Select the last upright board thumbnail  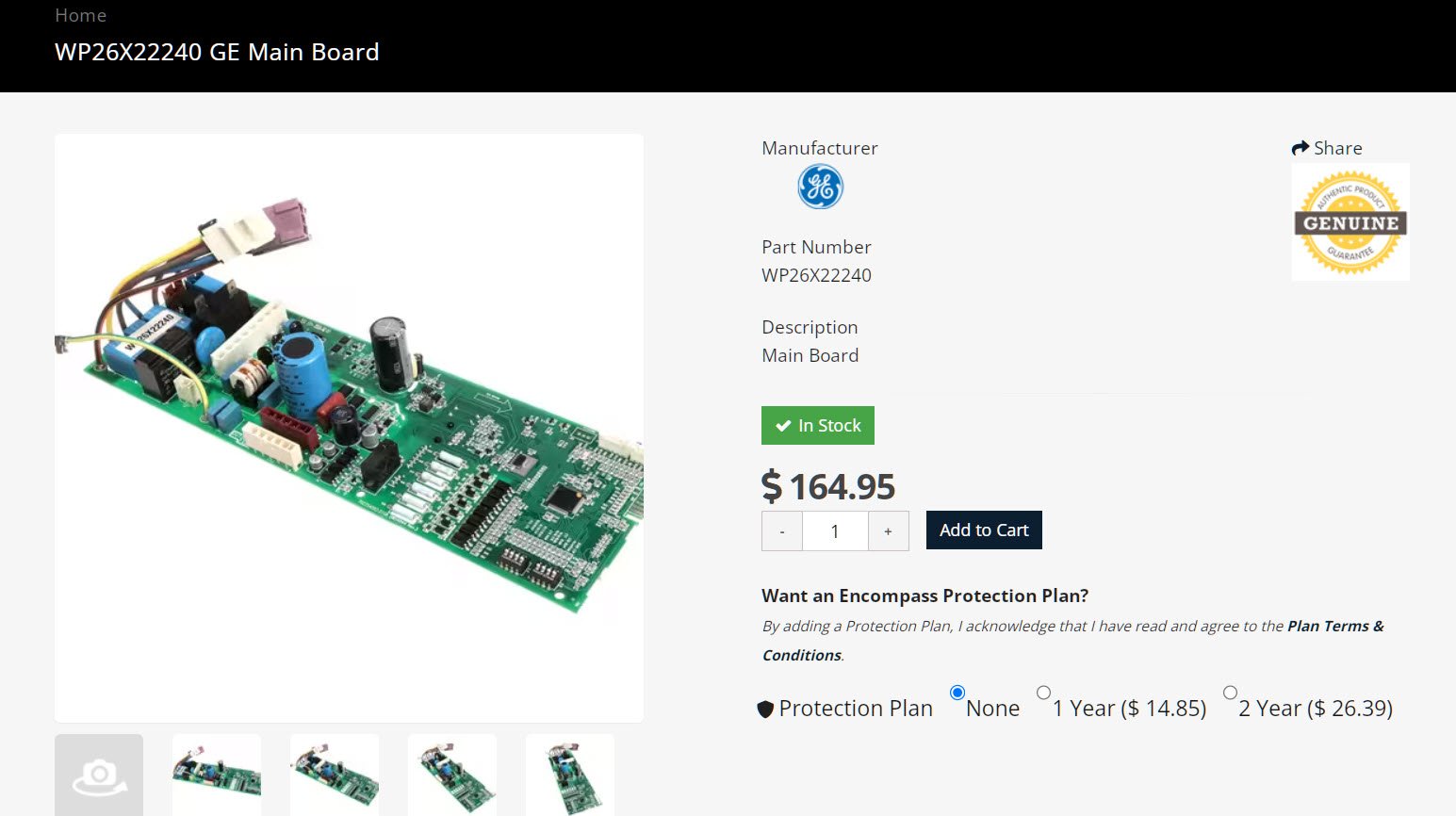570,775
